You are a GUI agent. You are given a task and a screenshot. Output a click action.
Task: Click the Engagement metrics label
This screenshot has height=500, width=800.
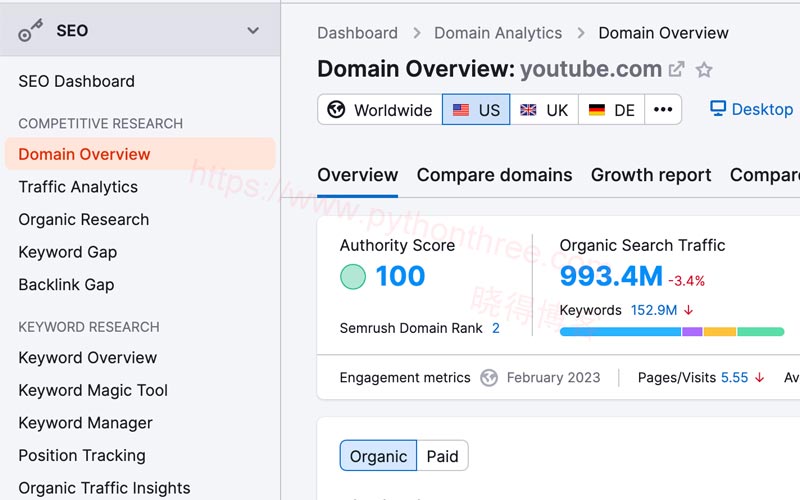tap(405, 378)
